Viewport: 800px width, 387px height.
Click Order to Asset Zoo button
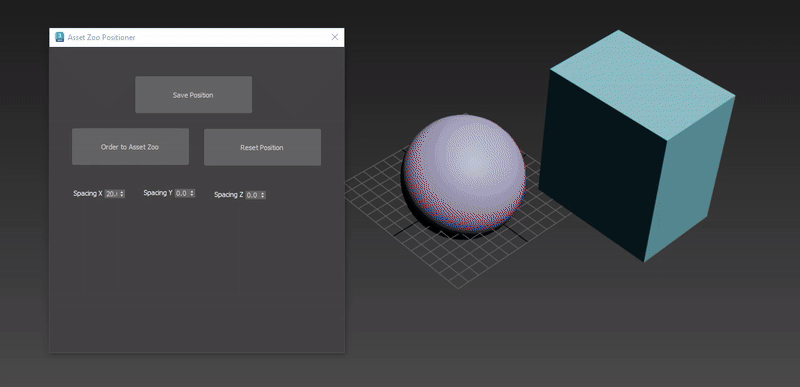pos(130,147)
